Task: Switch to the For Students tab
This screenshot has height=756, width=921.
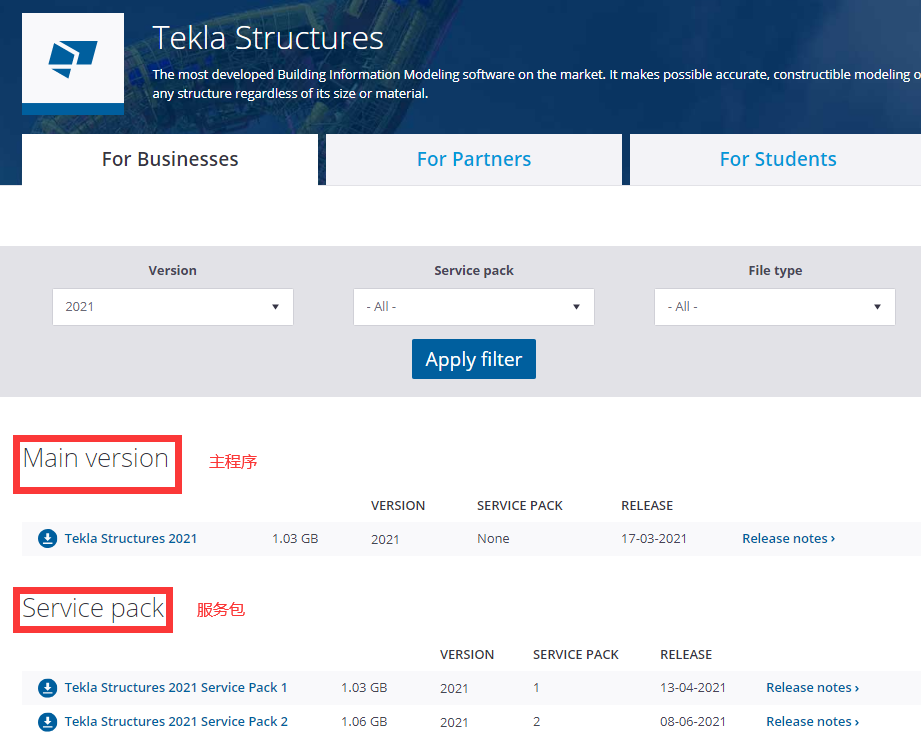Action: [778, 158]
